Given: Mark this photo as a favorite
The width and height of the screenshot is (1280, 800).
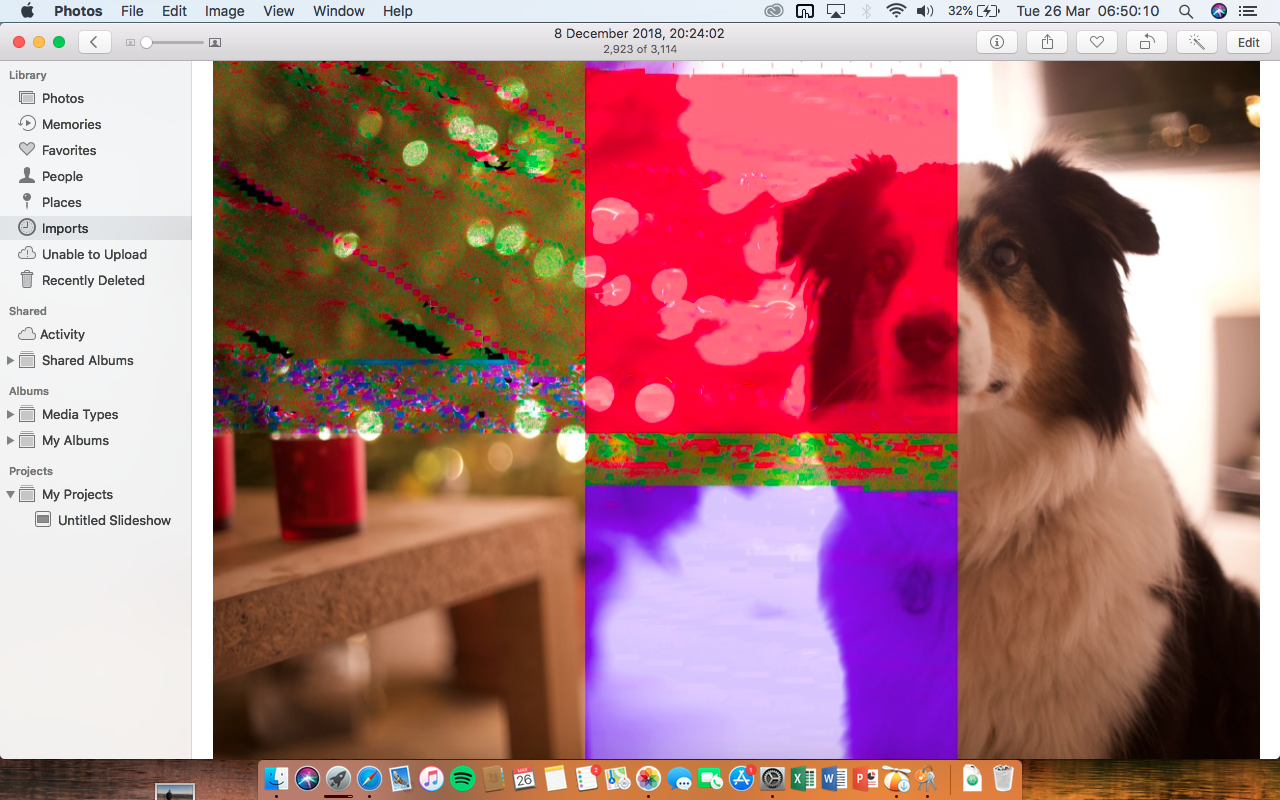Looking at the screenshot, I should (x=1097, y=42).
